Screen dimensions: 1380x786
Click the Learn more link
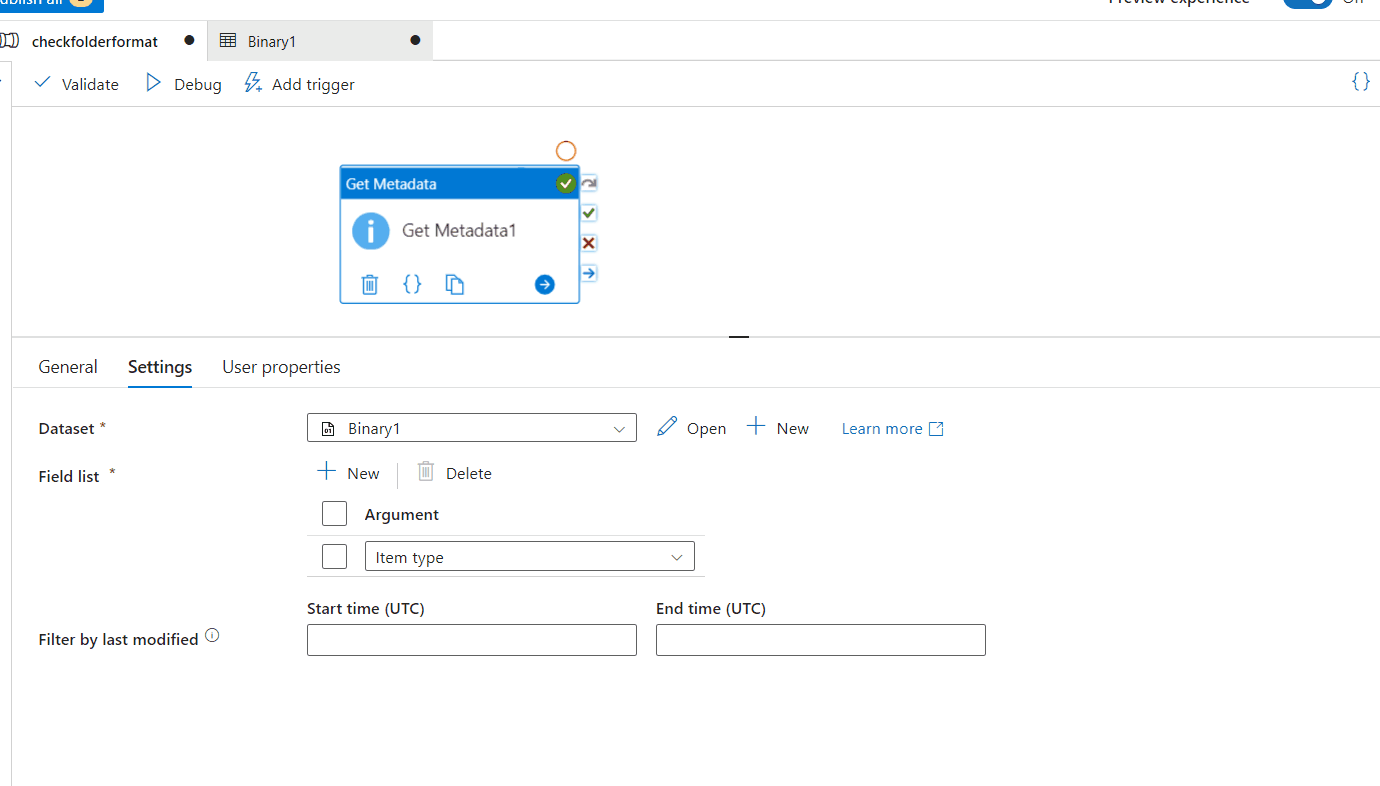click(884, 428)
